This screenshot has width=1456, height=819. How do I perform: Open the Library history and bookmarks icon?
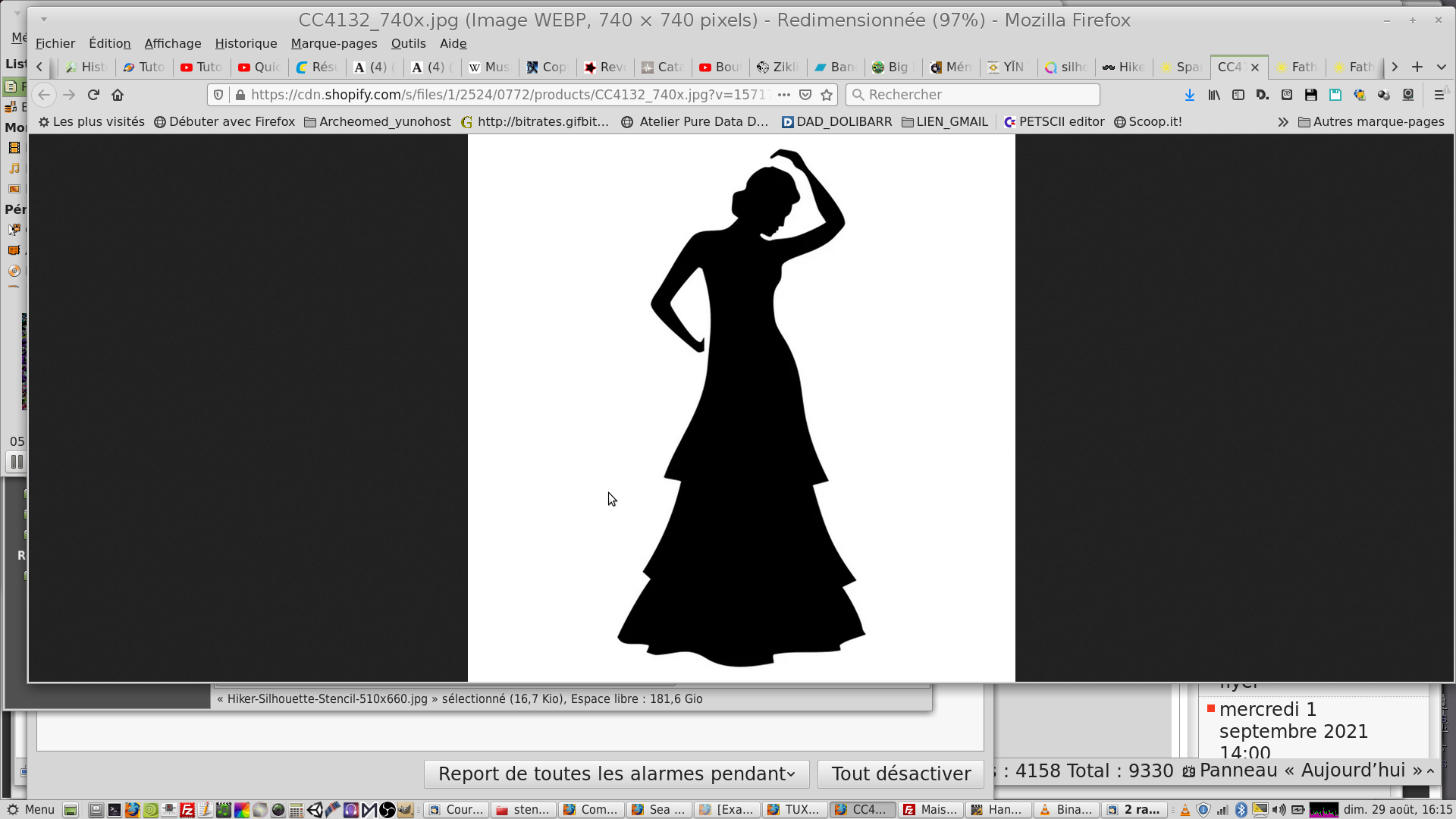(x=1214, y=95)
